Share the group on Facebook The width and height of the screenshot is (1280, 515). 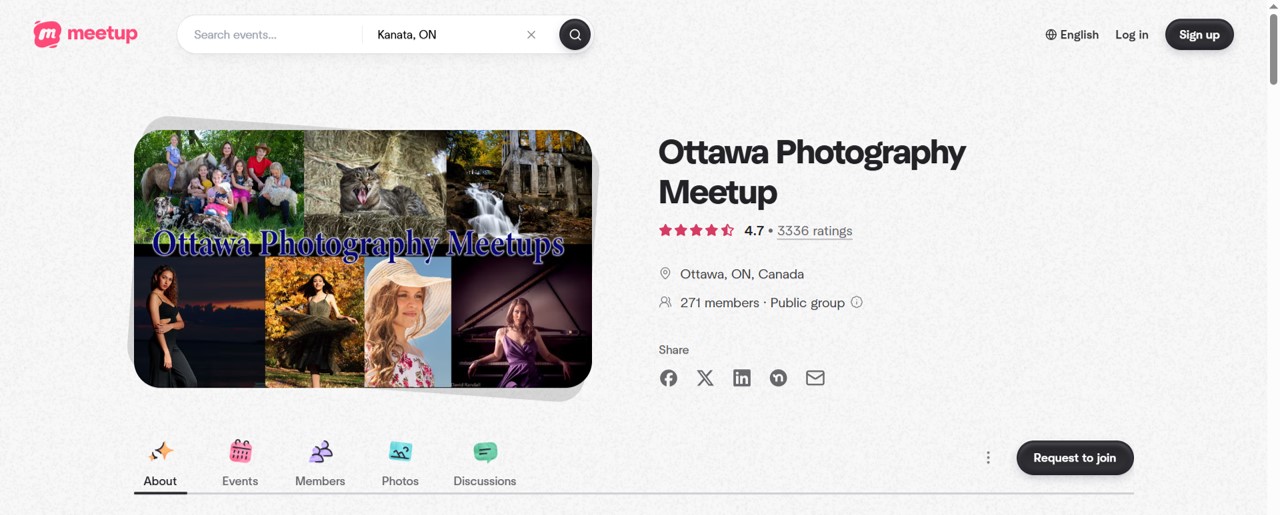(668, 378)
